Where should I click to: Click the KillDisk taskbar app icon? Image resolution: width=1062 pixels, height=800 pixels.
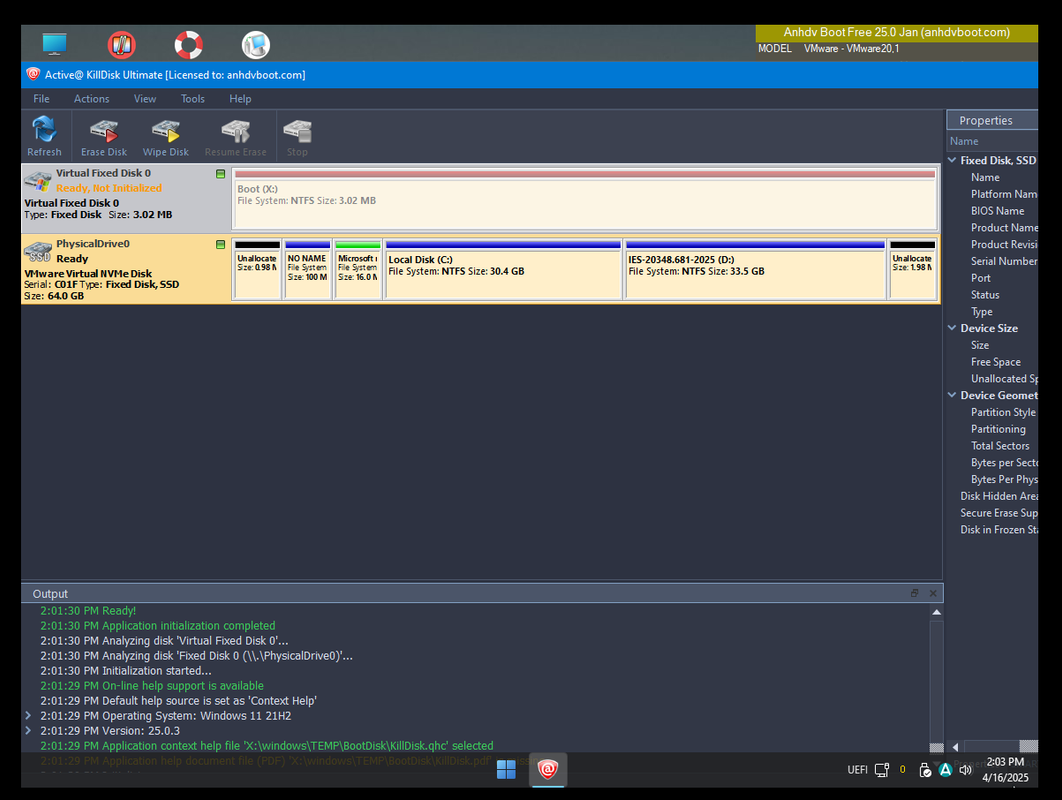[x=547, y=770]
